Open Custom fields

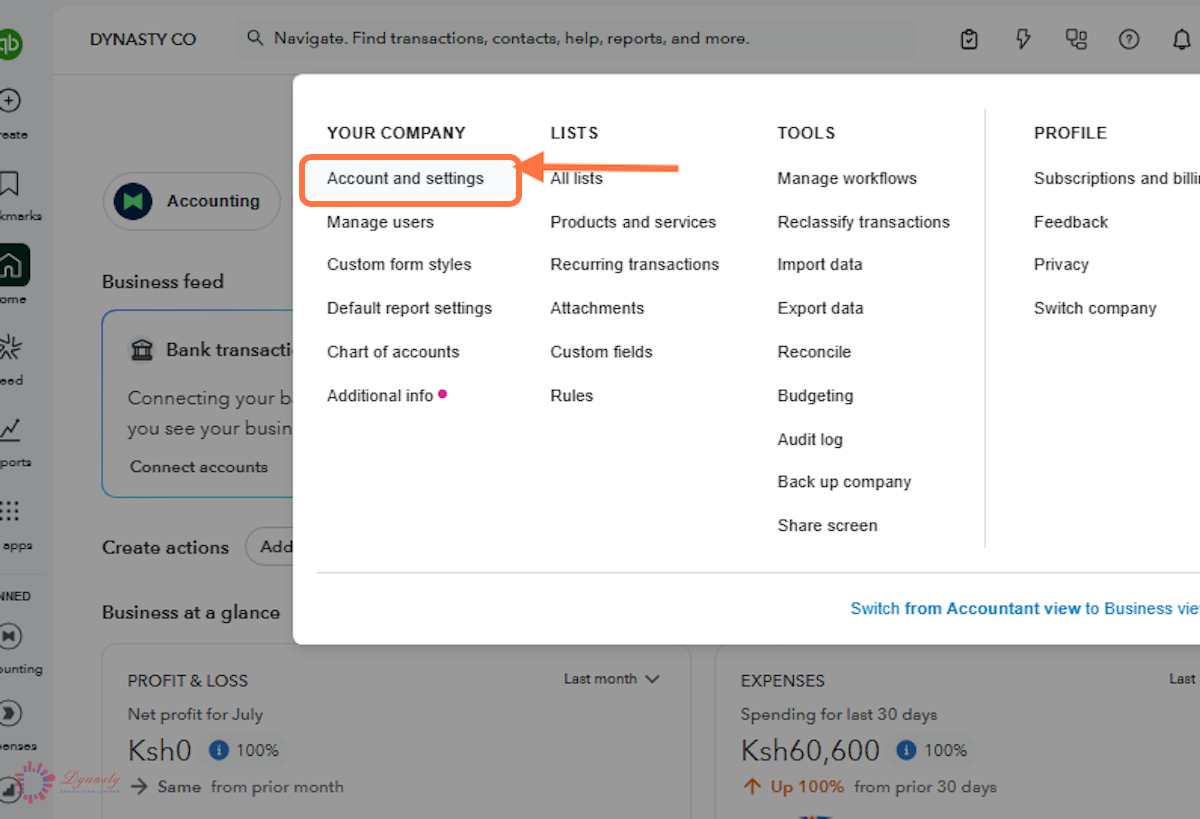[601, 352]
